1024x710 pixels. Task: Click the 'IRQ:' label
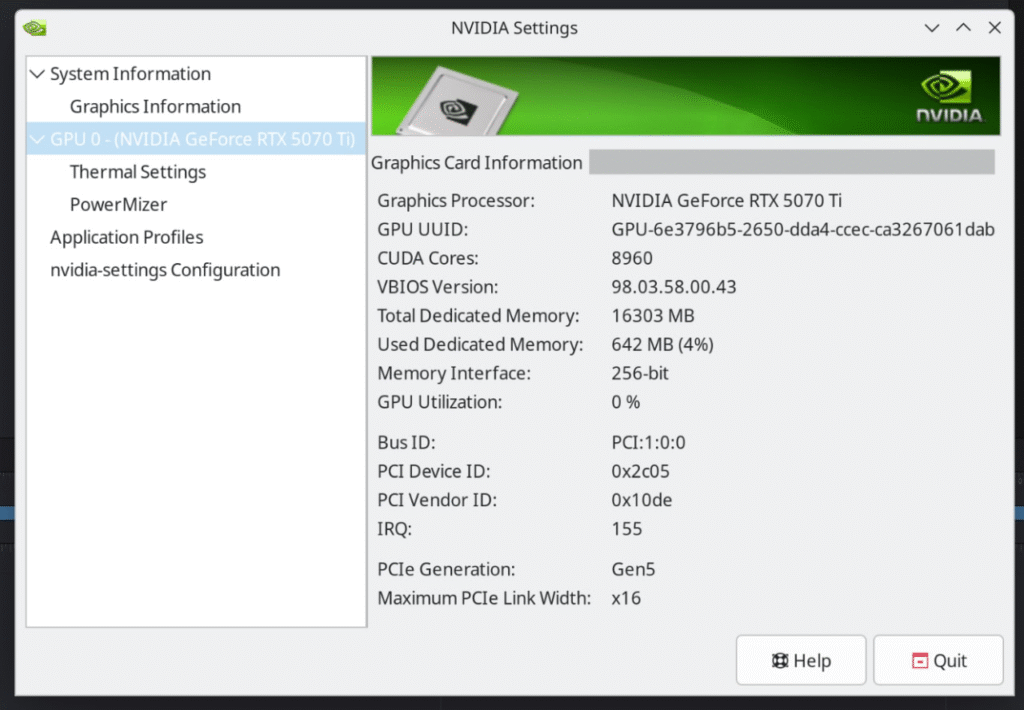click(x=394, y=528)
